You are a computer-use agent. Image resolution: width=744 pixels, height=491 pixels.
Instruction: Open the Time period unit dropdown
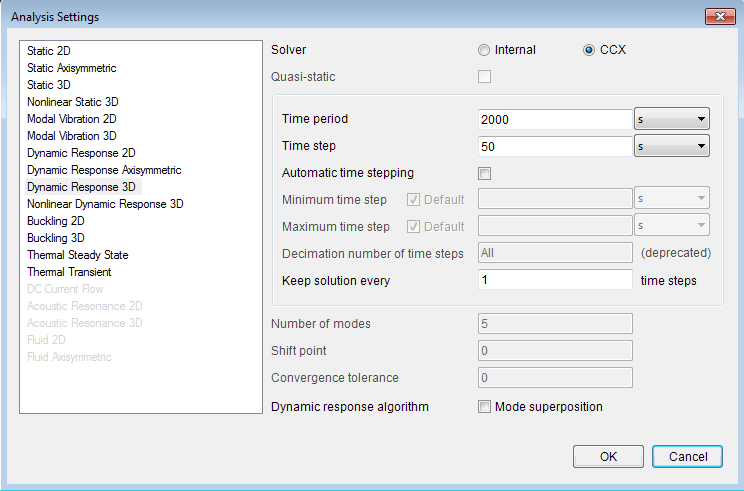[x=672, y=119]
